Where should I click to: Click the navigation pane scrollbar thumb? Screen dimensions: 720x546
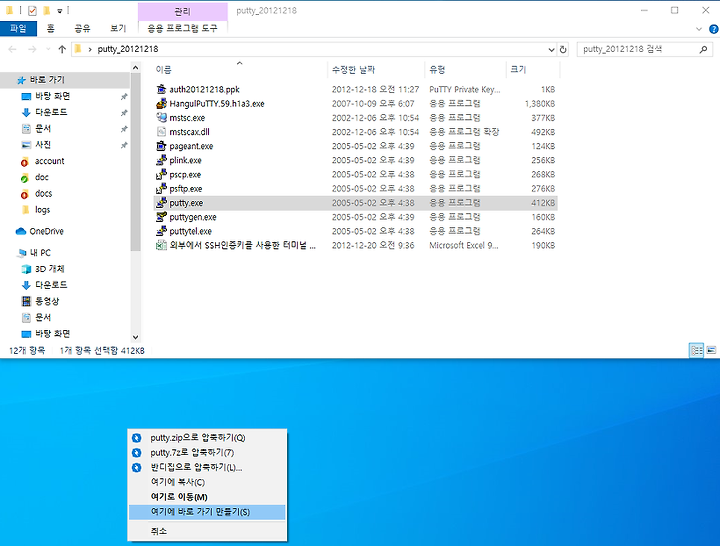[135, 162]
